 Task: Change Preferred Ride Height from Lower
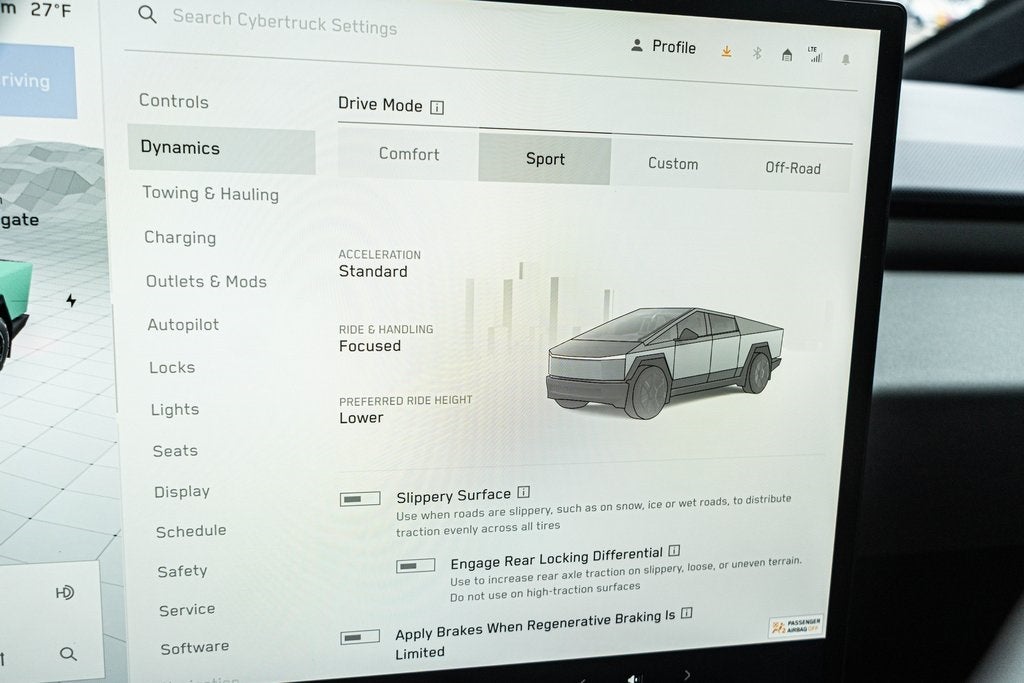point(360,417)
